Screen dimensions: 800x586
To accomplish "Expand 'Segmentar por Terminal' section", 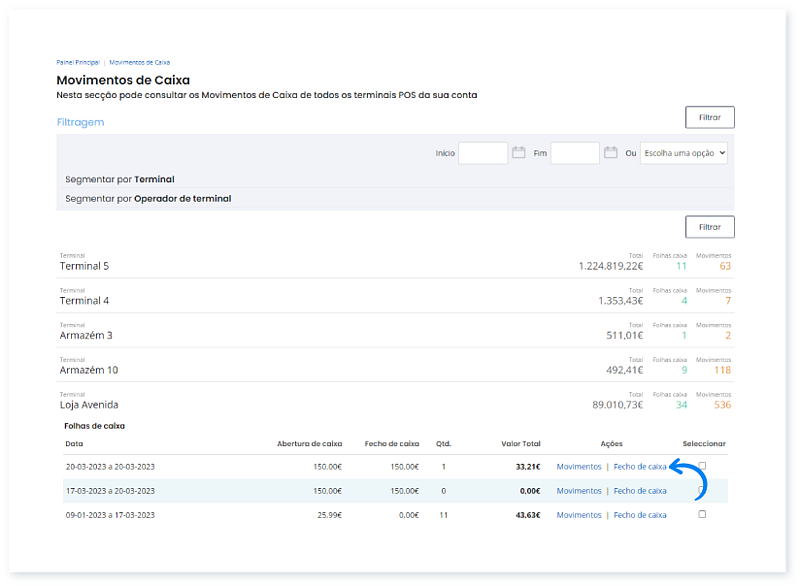I will tap(120, 179).
